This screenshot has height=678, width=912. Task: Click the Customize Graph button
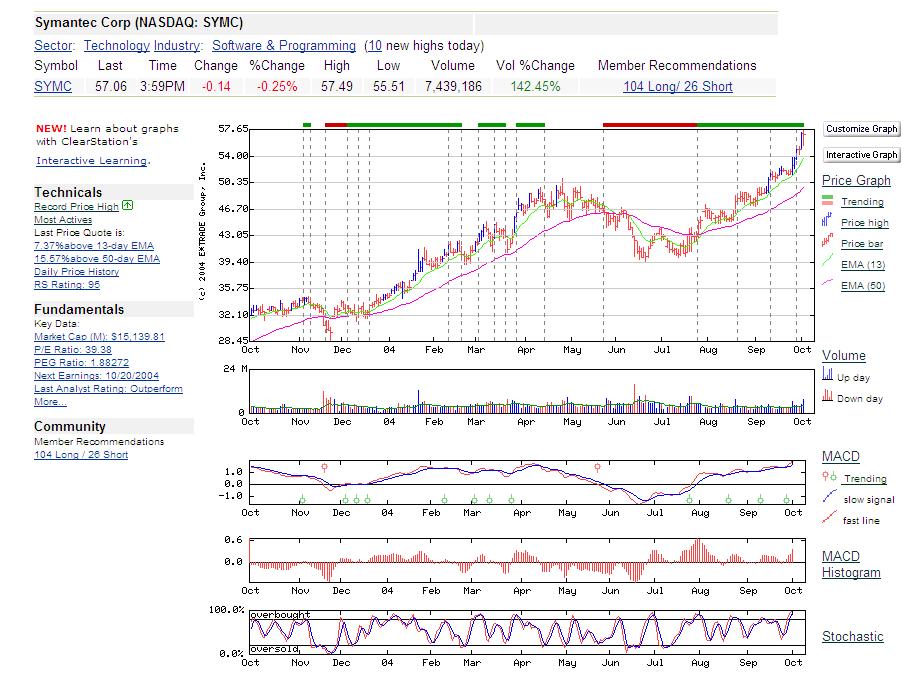point(862,128)
